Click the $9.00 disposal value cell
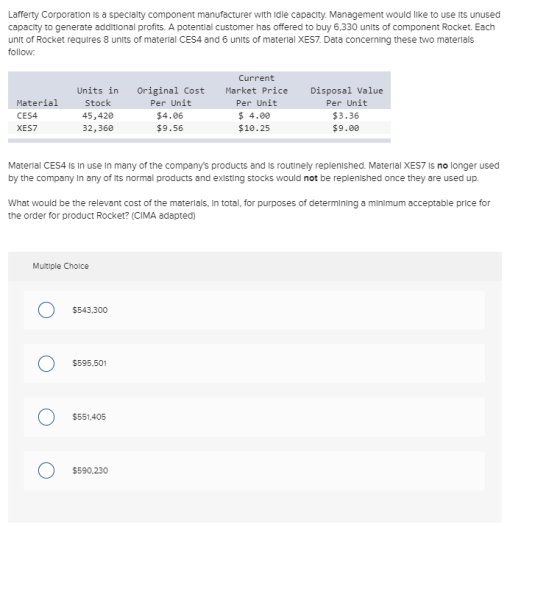The width and height of the screenshot is (560, 589). (x=346, y=128)
